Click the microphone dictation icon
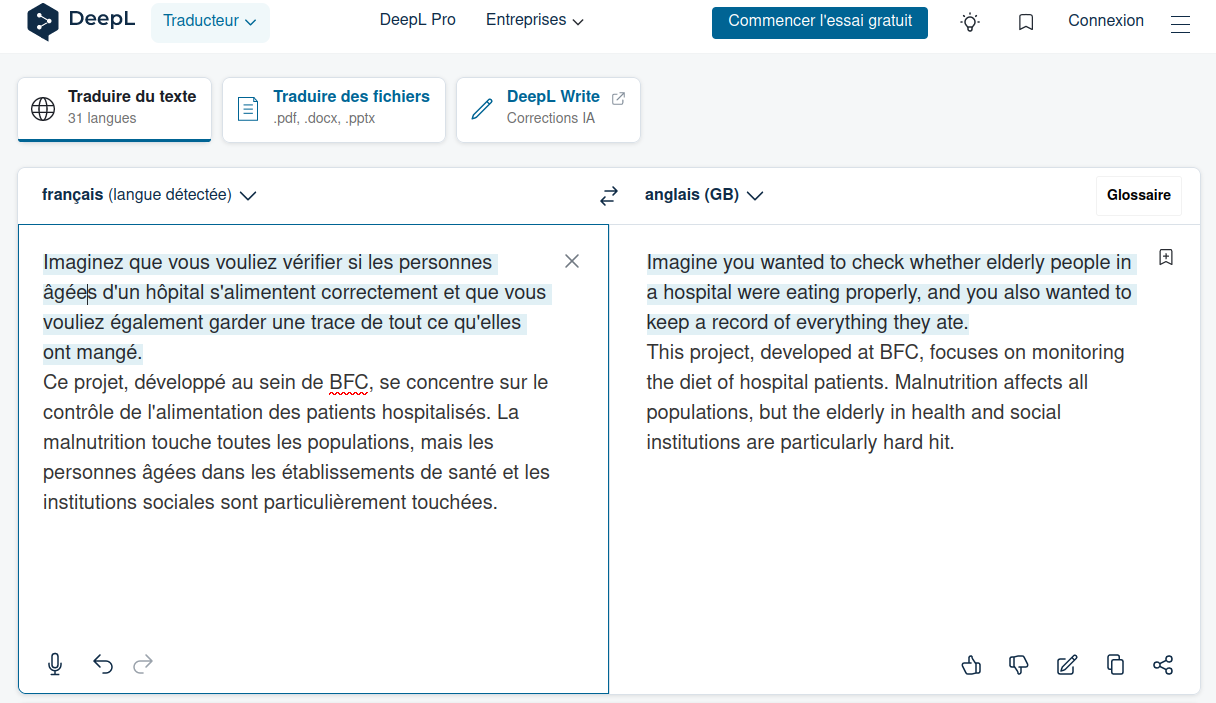The height and width of the screenshot is (703, 1216). coord(55,664)
